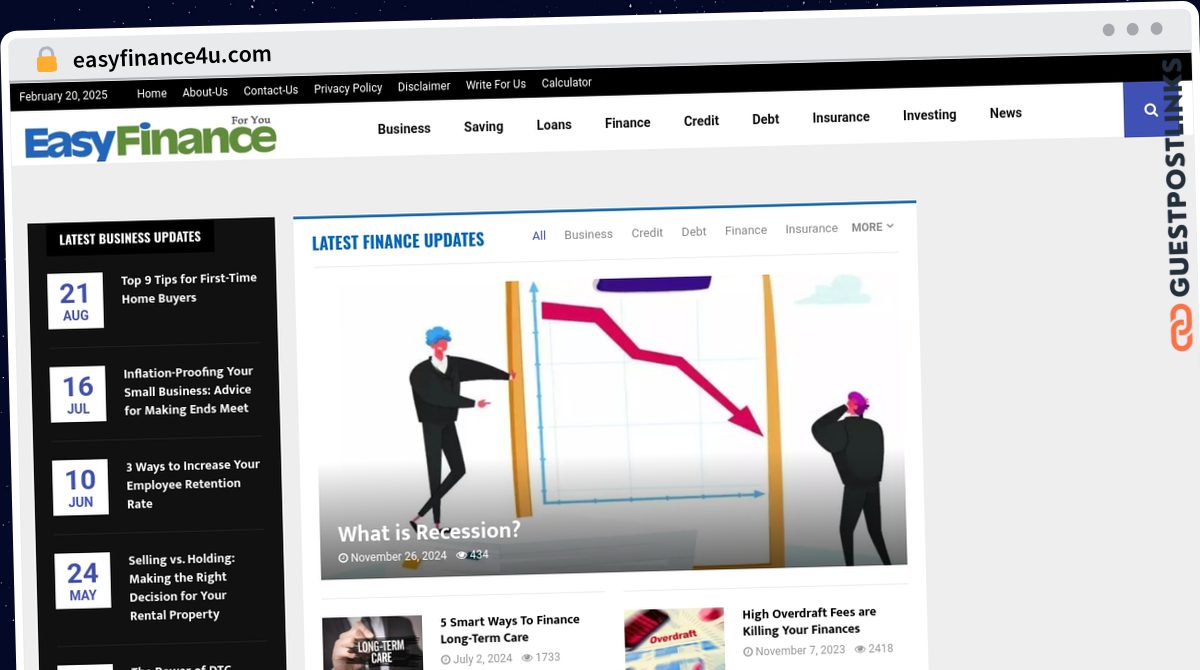Go to the Contact-Us page

point(271,90)
